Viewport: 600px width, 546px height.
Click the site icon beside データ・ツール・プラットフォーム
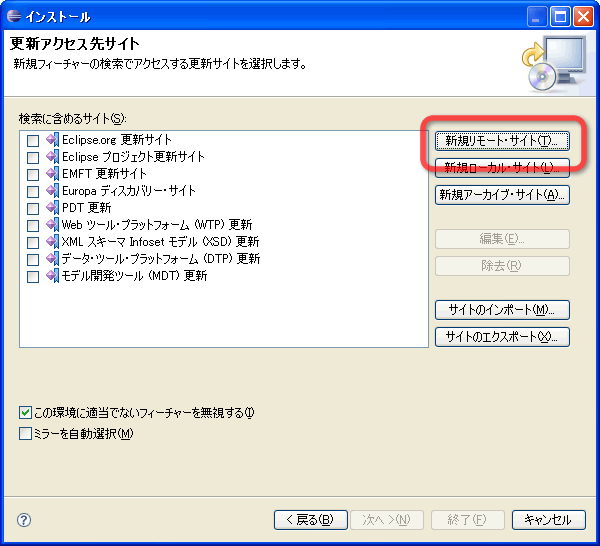(x=52, y=258)
